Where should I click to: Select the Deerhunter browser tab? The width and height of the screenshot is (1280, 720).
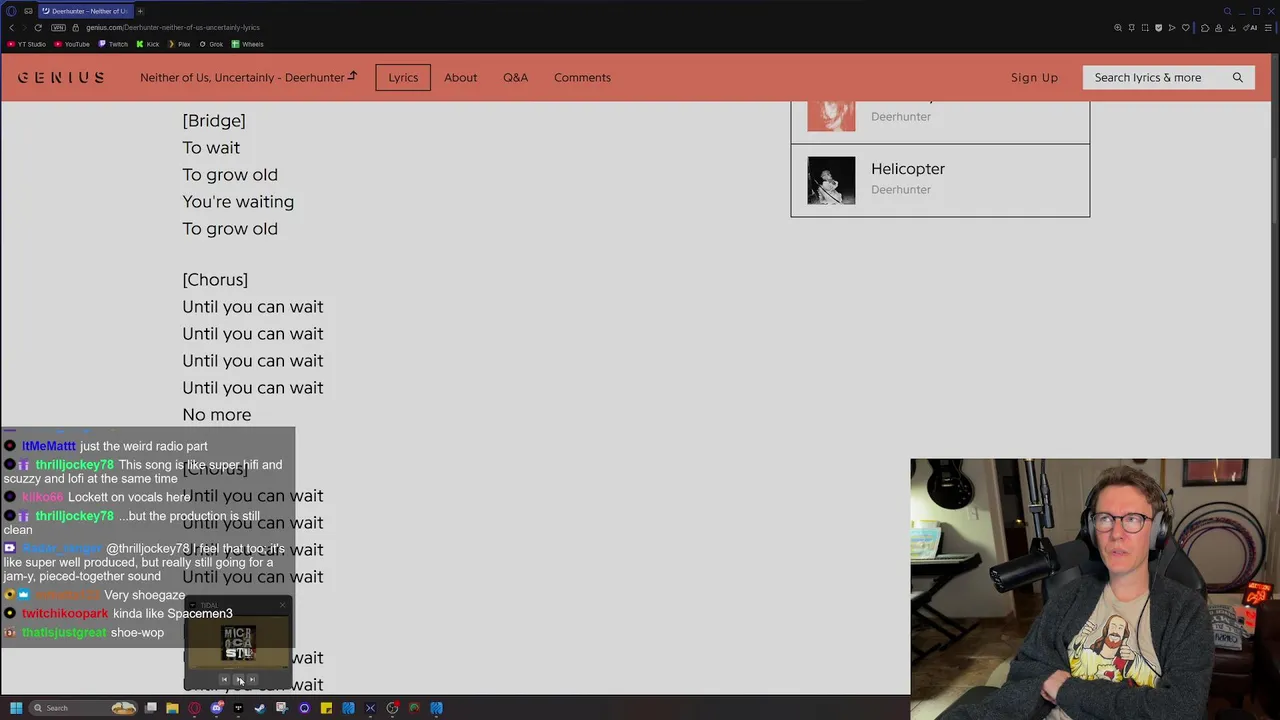[86, 11]
